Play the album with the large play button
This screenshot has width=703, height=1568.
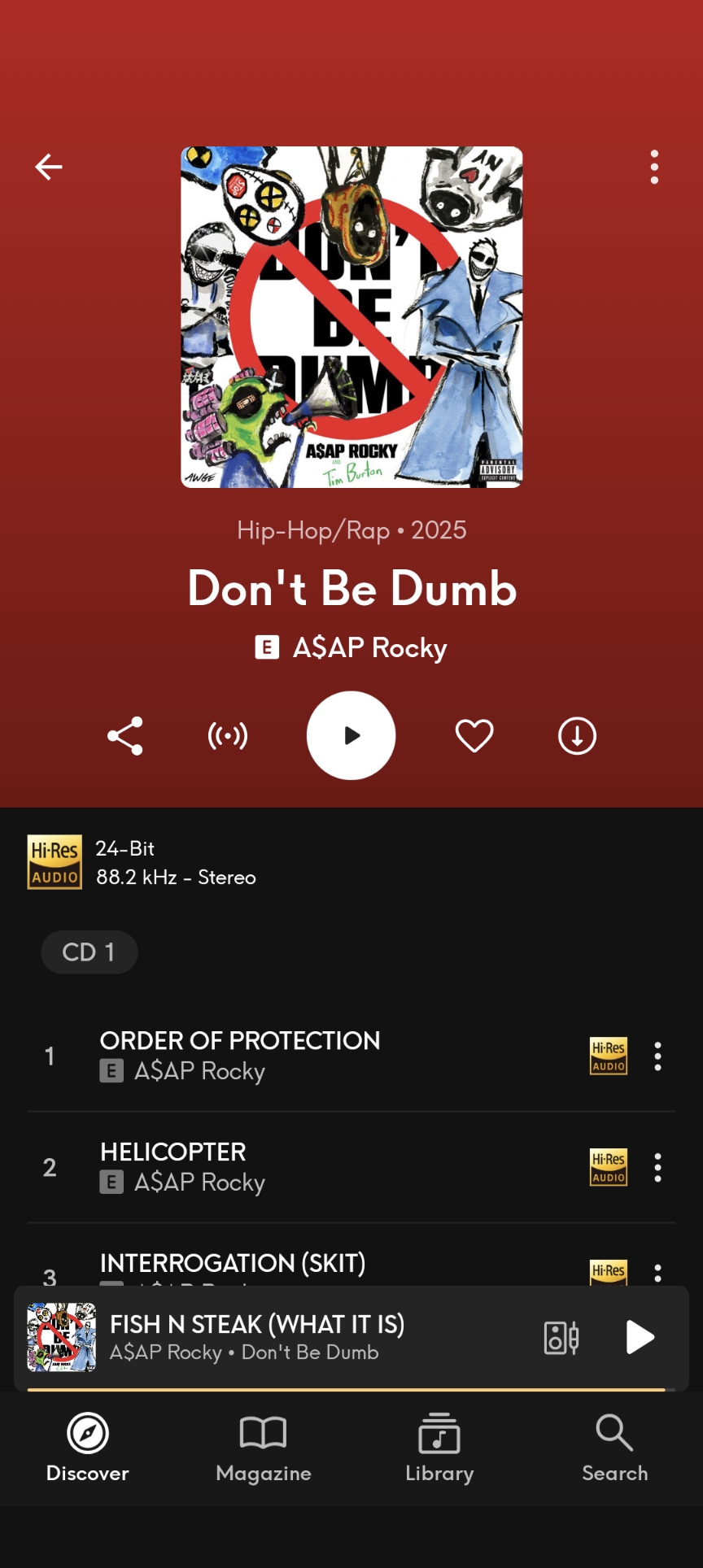tap(351, 735)
